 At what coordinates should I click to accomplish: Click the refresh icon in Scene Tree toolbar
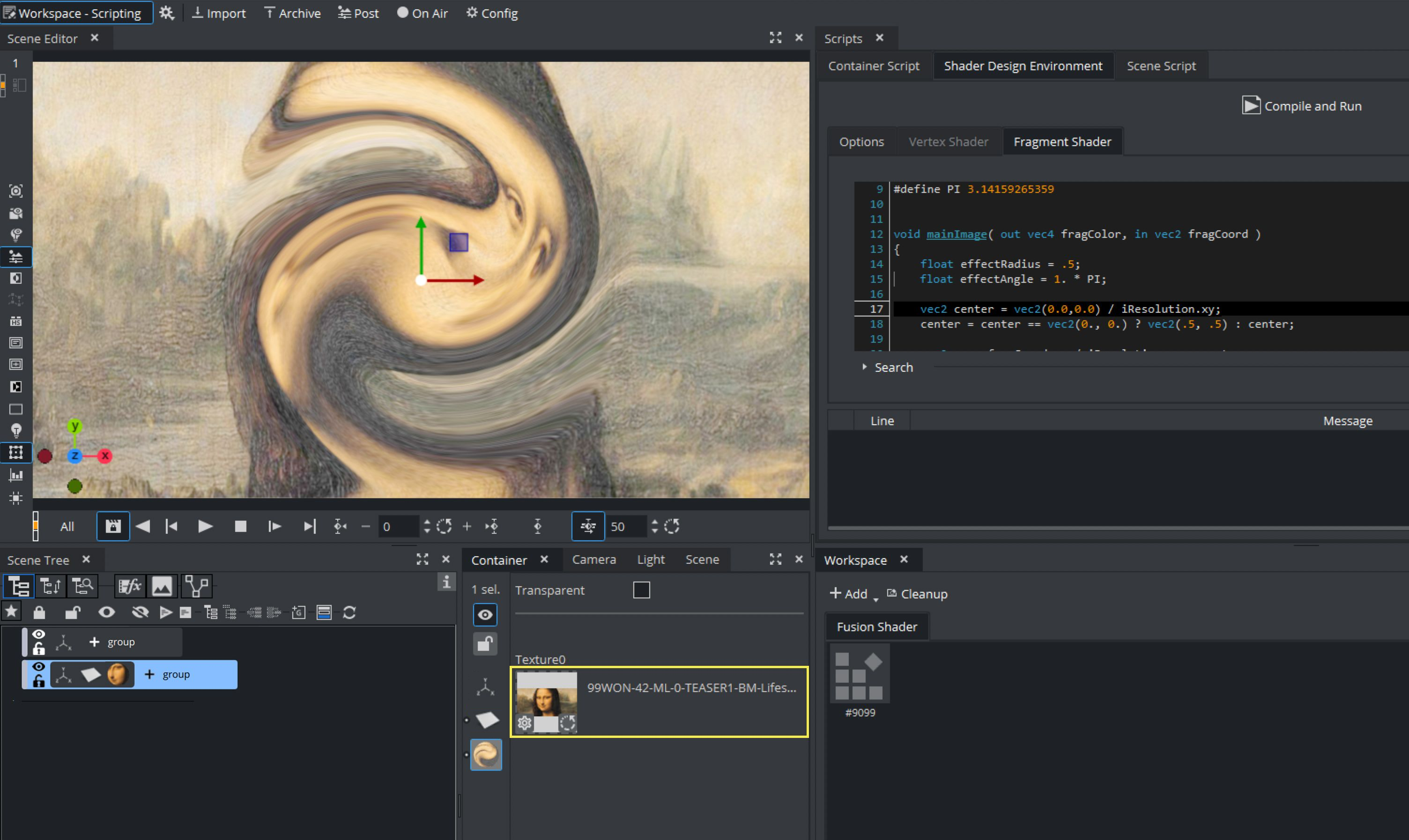pyautogui.click(x=349, y=612)
